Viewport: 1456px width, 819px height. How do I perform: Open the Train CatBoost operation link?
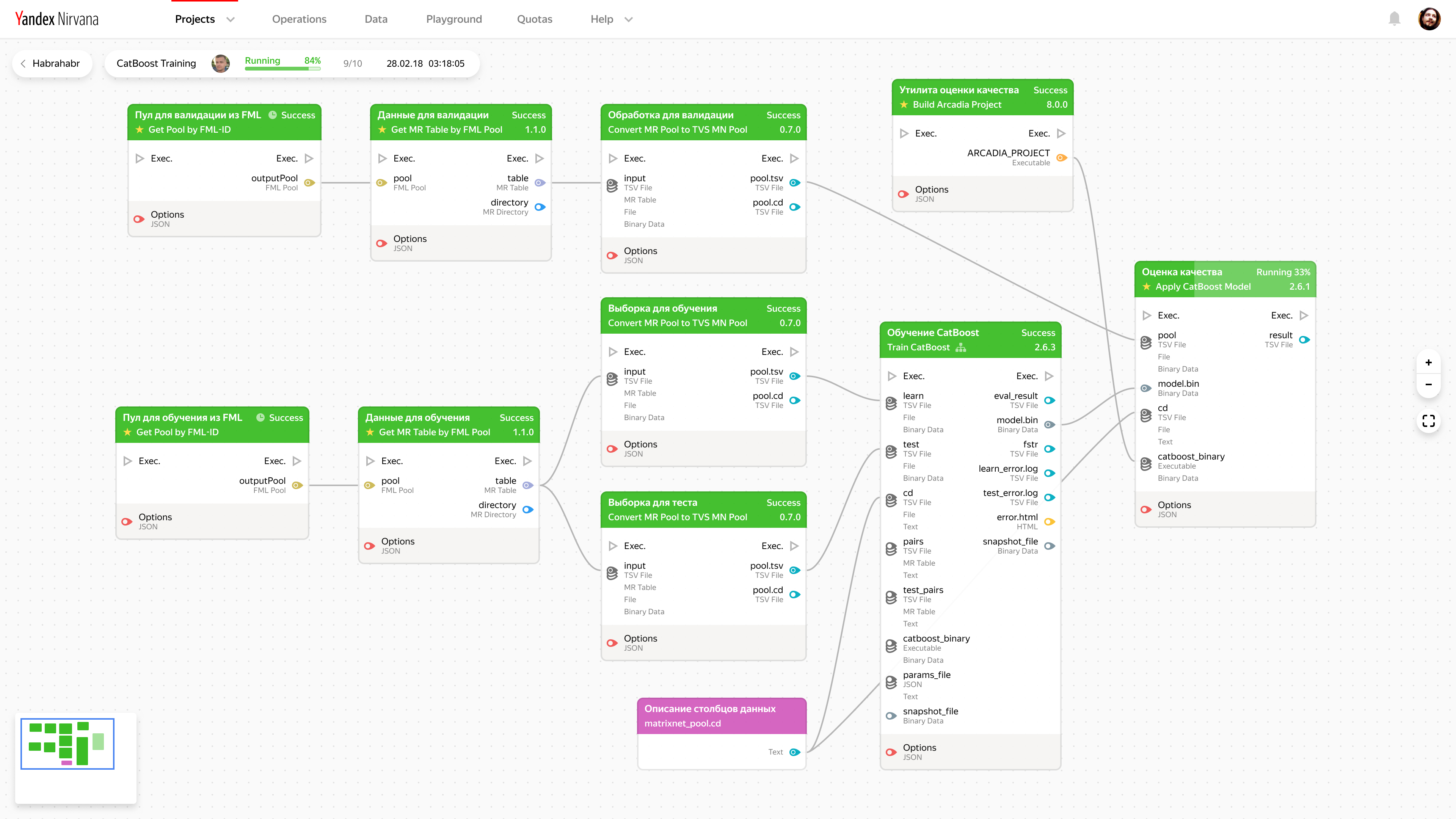point(918,347)
